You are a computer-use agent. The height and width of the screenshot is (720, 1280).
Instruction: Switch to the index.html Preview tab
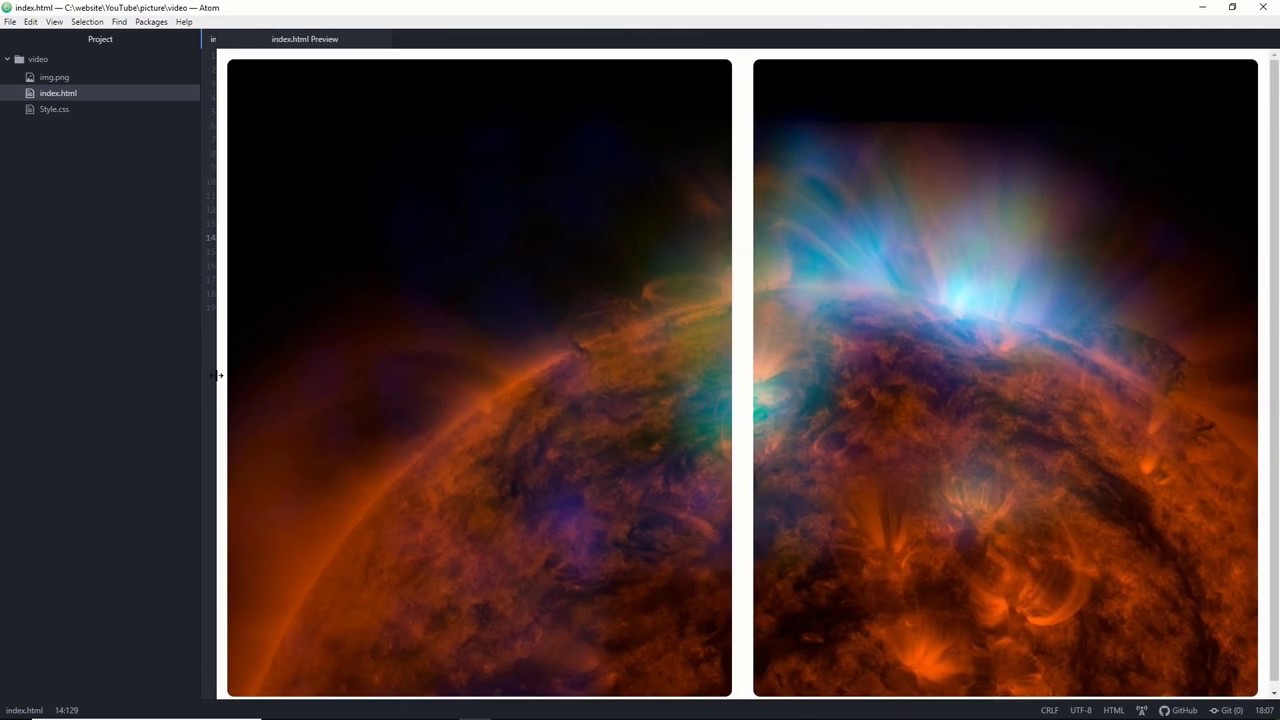click(305, 39)
